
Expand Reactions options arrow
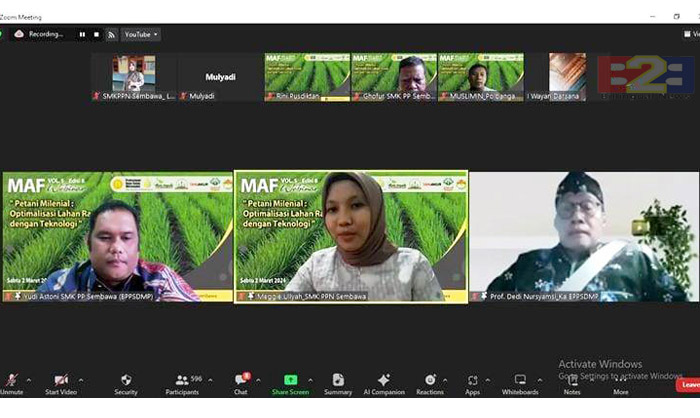click(445, 380)
